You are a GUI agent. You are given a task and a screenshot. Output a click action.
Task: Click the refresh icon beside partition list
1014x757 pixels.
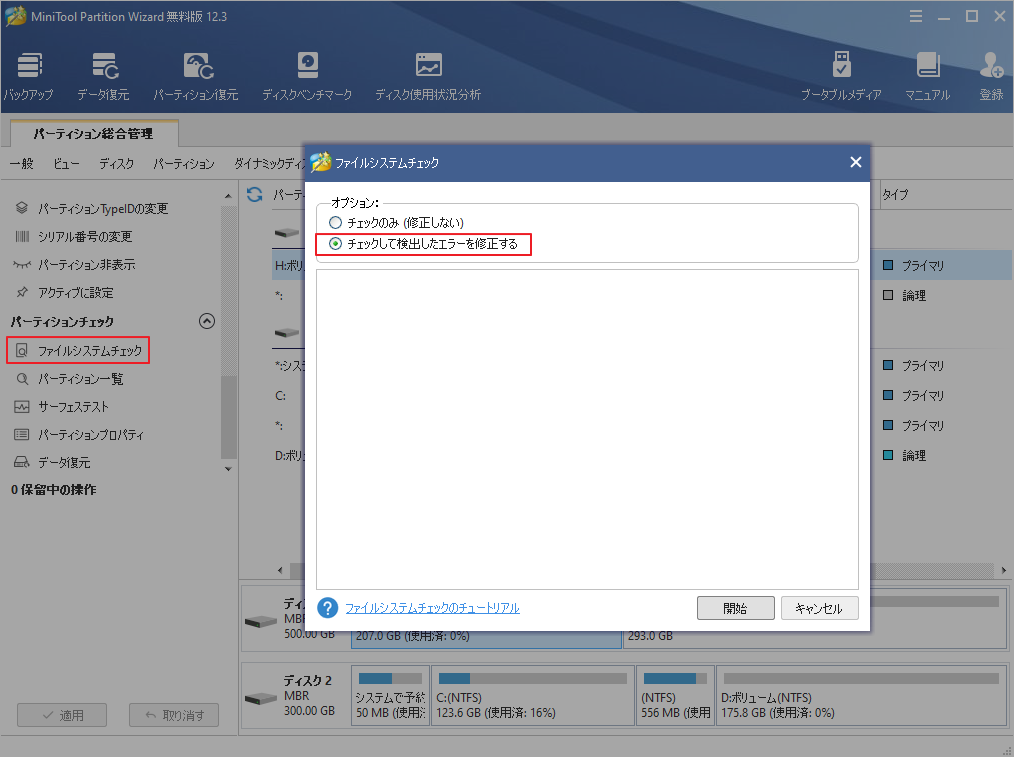255,194
